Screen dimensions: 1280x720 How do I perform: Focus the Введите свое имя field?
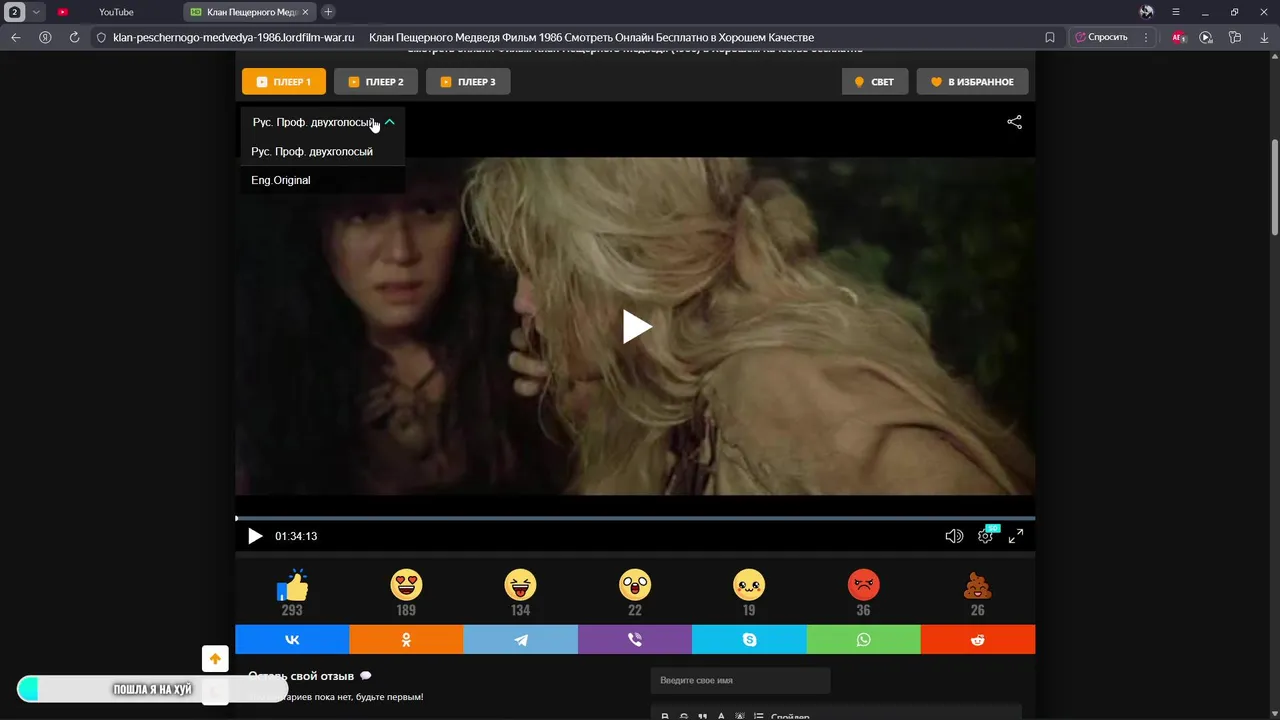pos(740,680)
